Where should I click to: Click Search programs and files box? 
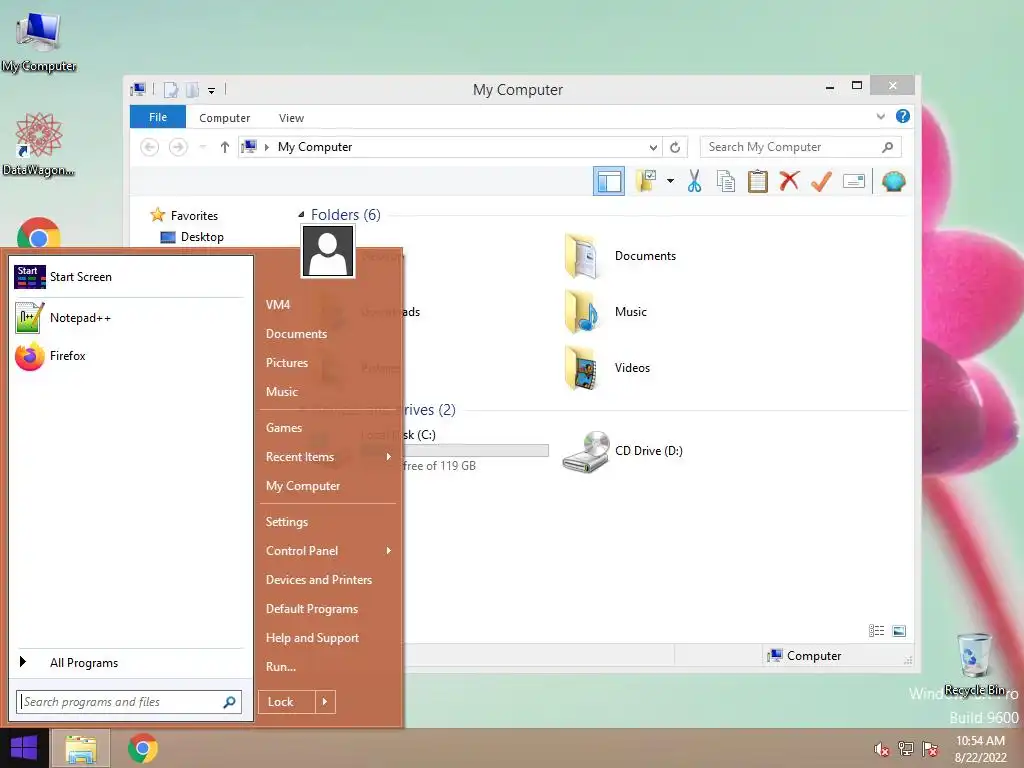coord(129,702)
